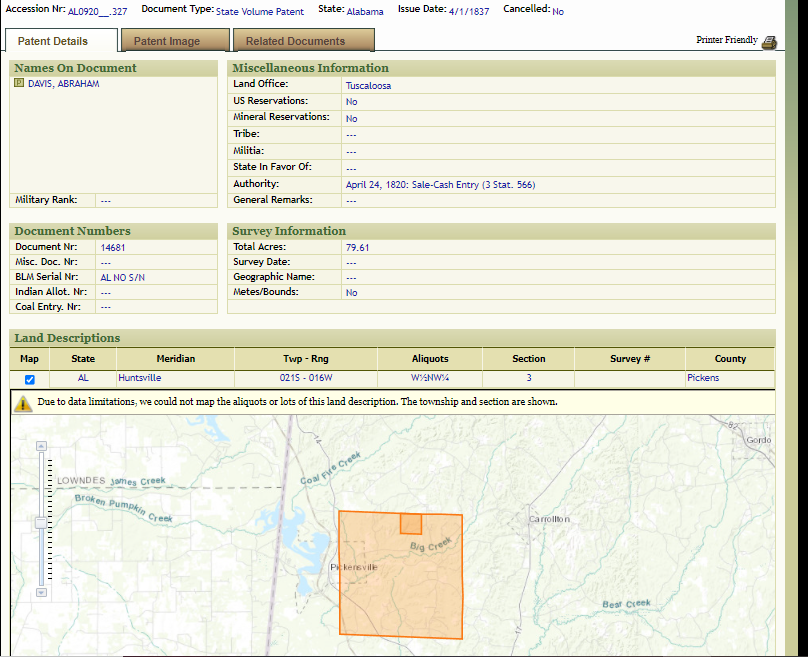
Task: Open the Related Documents tab
Action: pyautogui.click(x=295, y=41)
